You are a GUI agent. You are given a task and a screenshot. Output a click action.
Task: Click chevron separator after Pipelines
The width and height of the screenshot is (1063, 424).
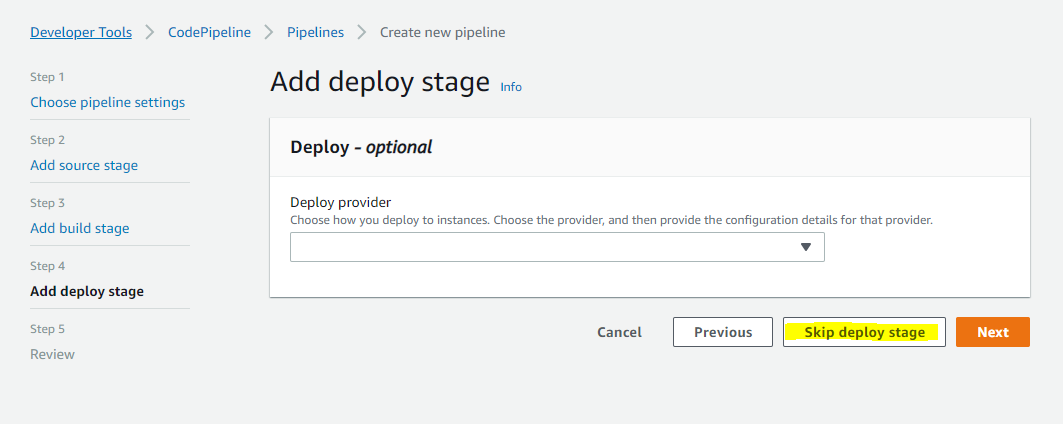click(362, 32)
